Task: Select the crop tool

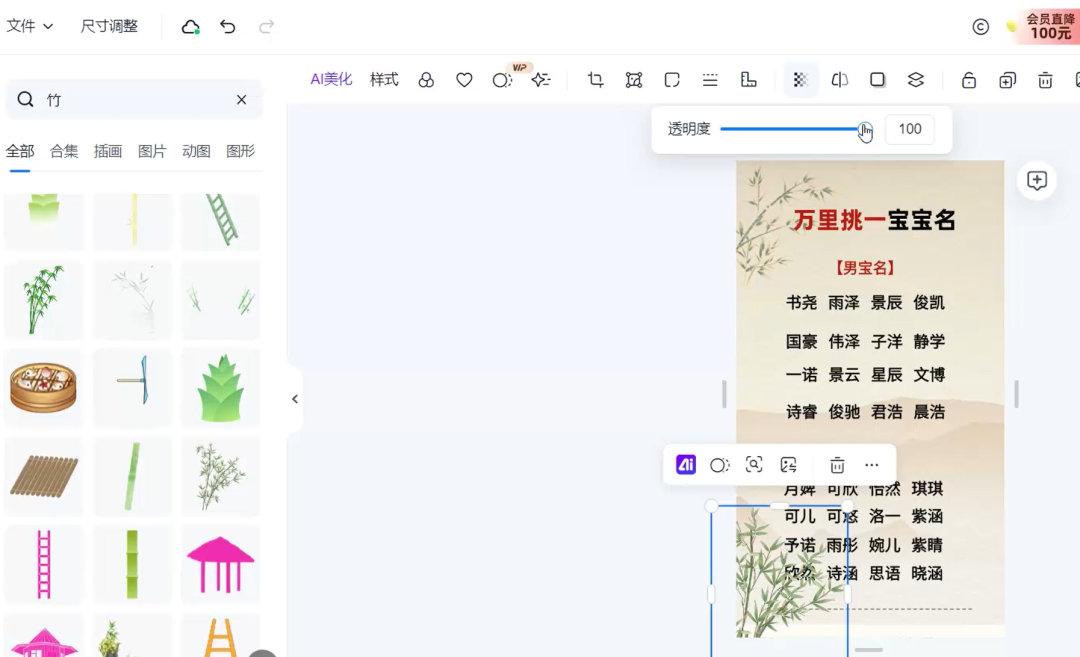Action: pos(596,81)
